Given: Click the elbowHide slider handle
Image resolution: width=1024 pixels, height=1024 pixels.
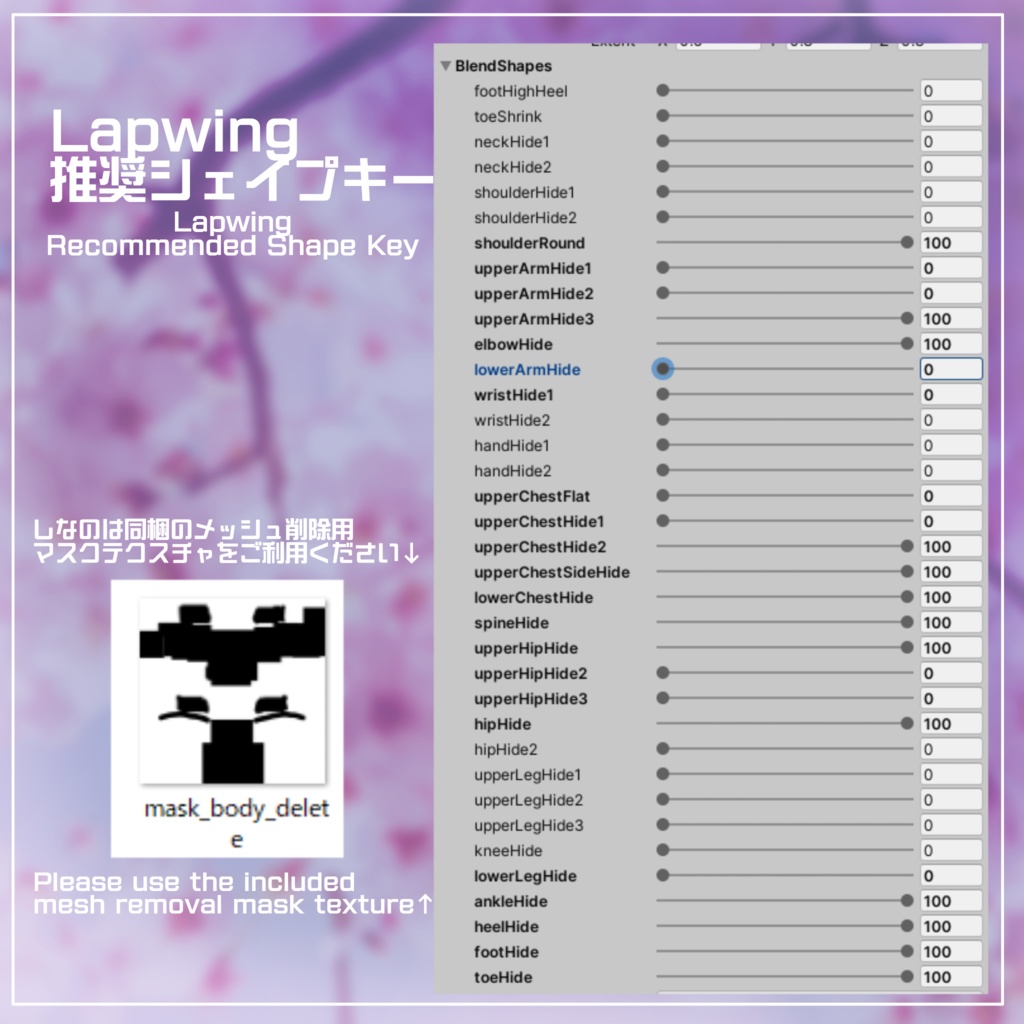Looking at the screenshot, I should (x=905, y=344).
